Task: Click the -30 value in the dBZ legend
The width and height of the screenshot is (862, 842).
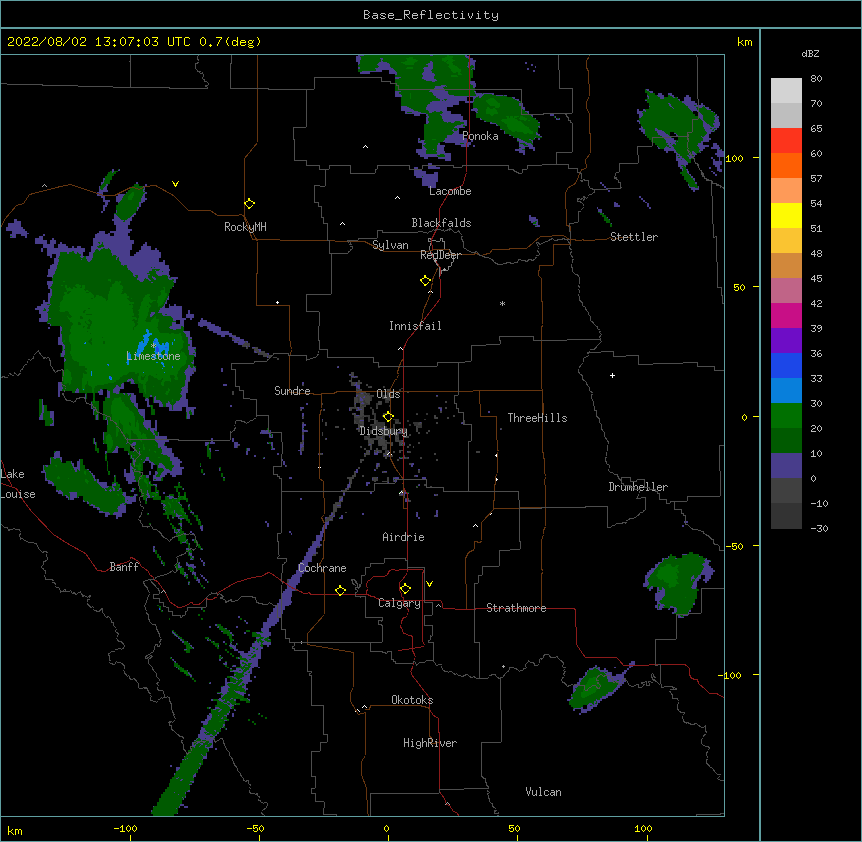Action: click(x=819, y=528)
